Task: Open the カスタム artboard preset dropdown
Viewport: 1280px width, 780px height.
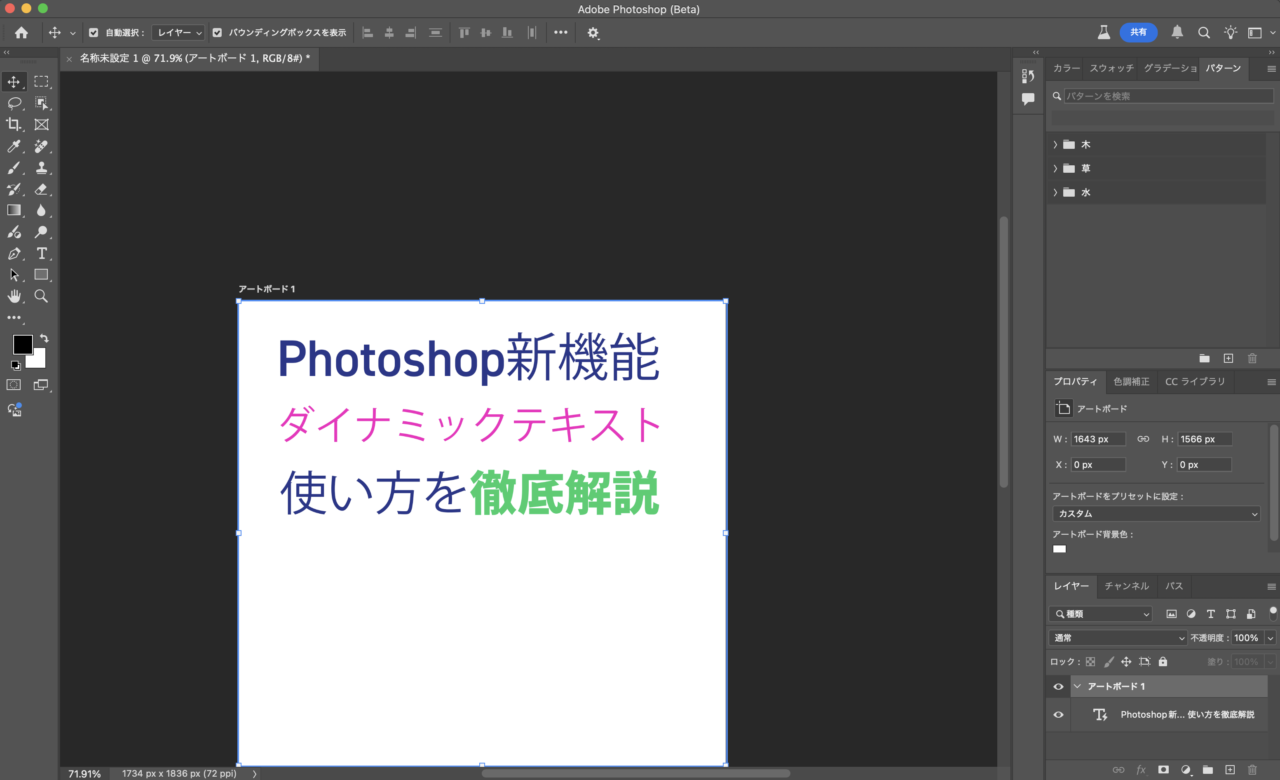Action: point(1157,514)
